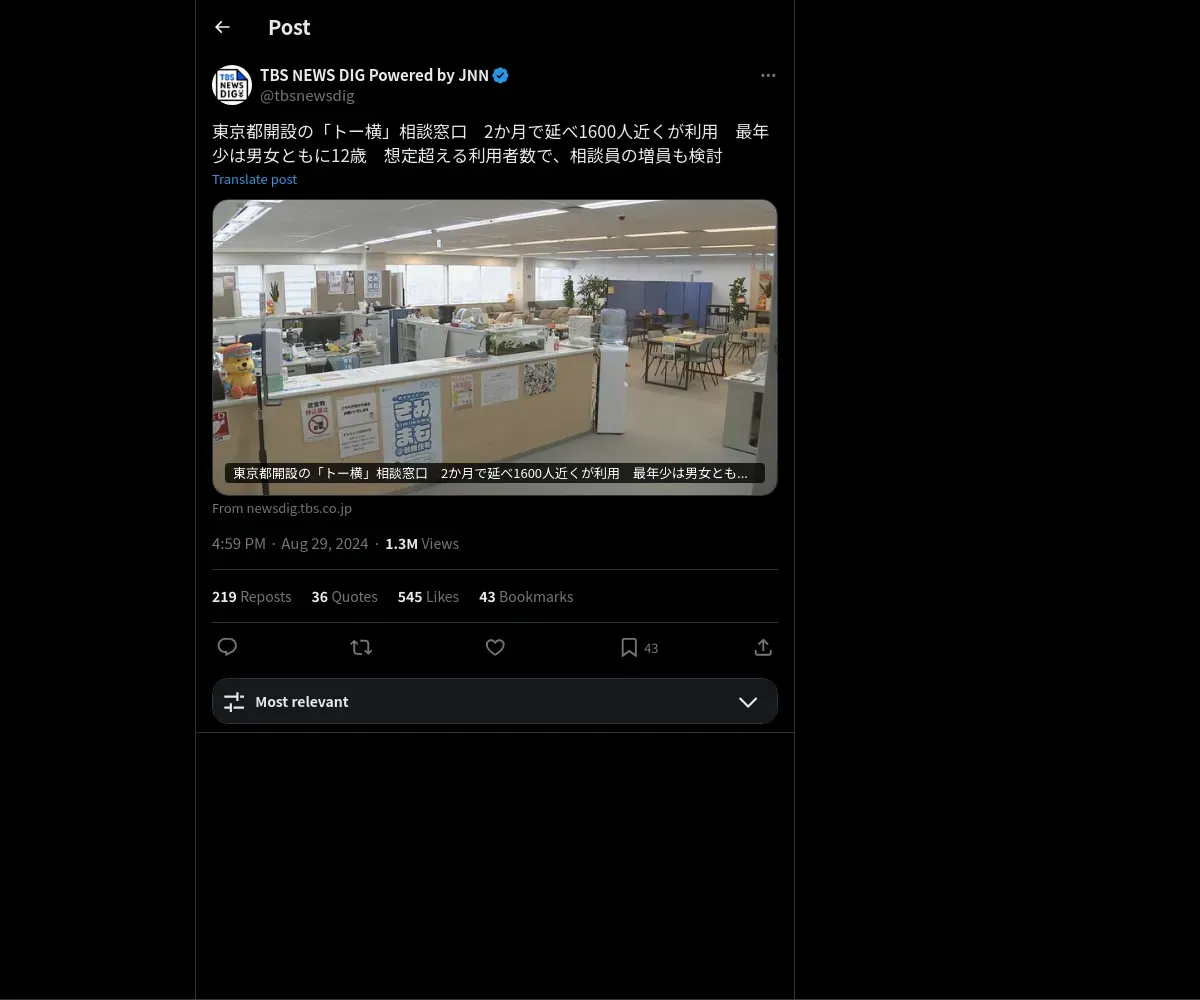View the 36 Quotes list
Screen dimensions: 1200x1000
coord(344,596)
